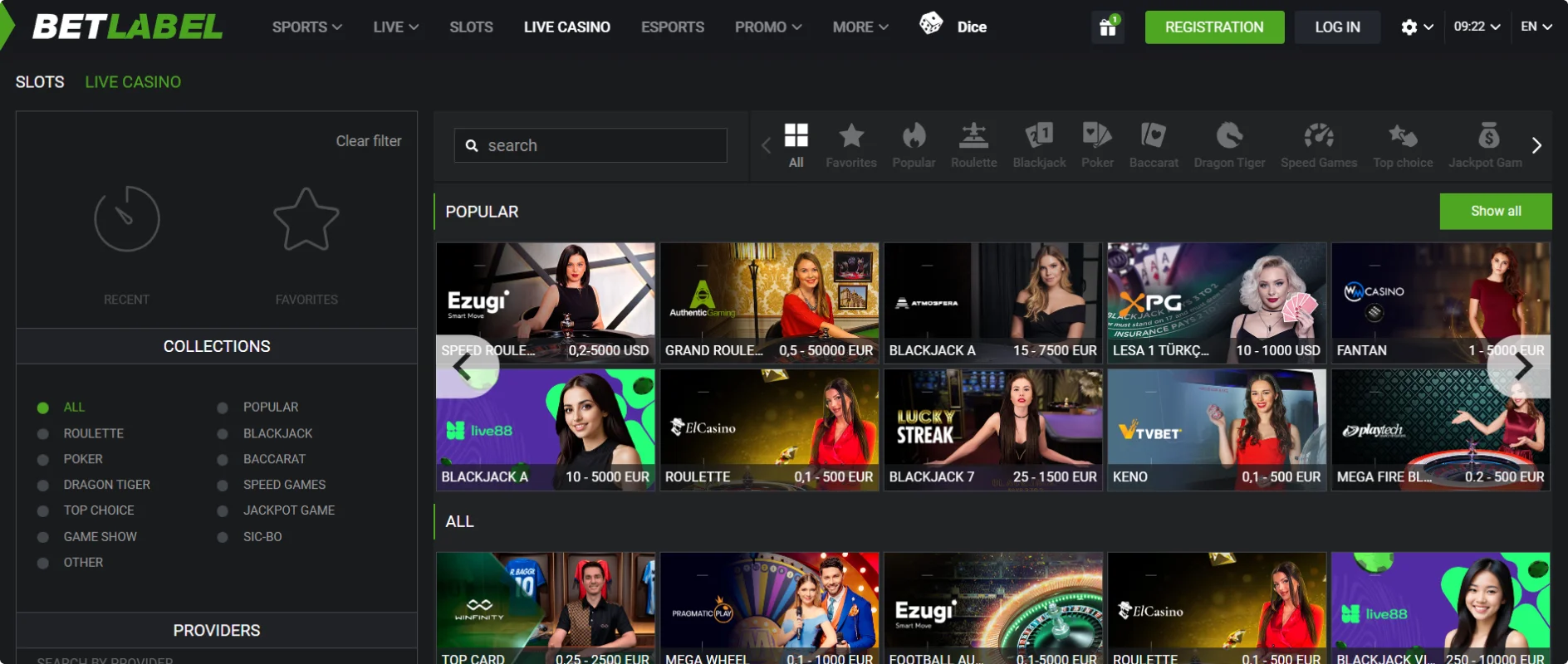
Task: Select JACKPOT GAME collection option
Action: click(276, 510)
